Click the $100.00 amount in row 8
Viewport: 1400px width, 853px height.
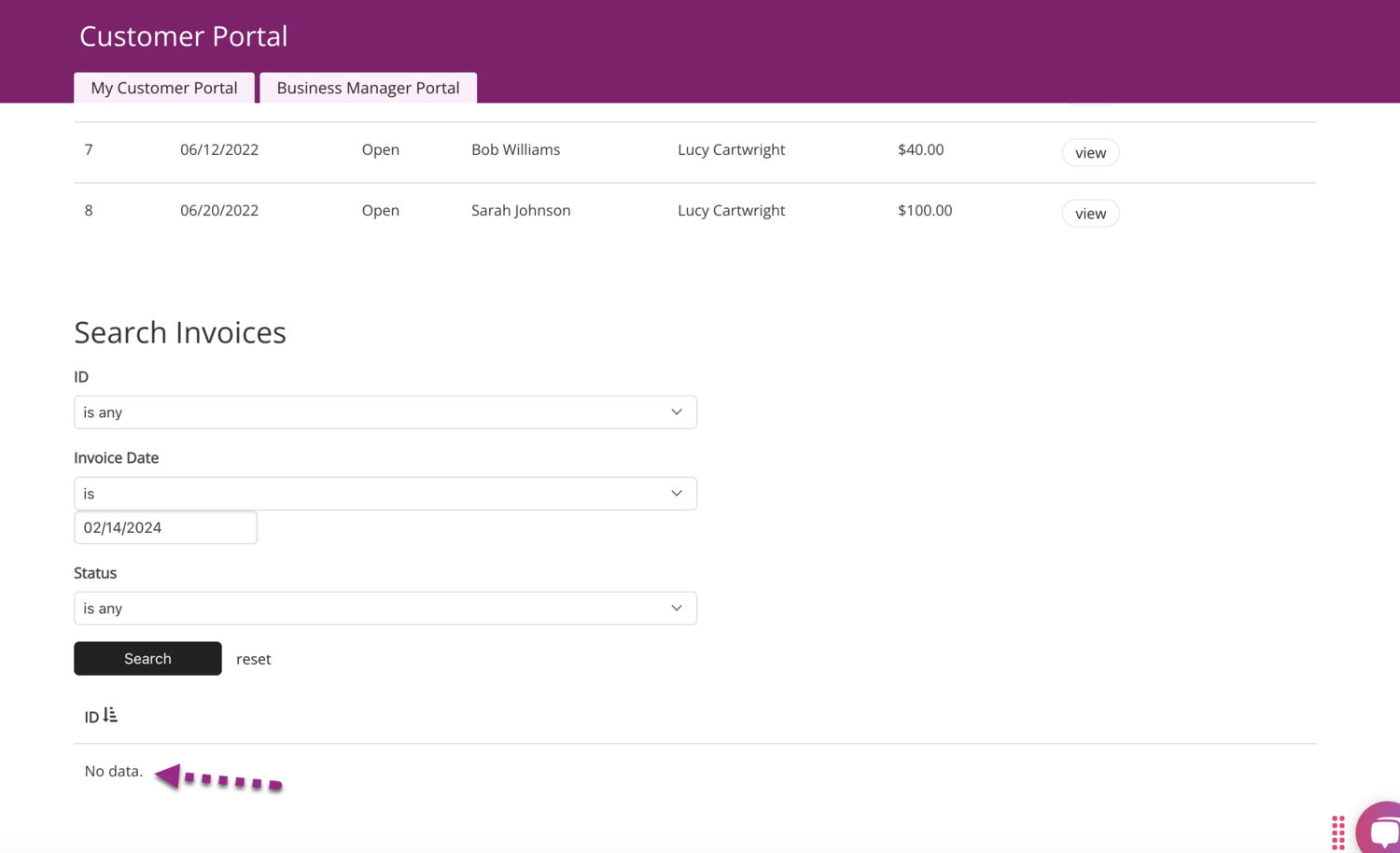tap(924, 211)
